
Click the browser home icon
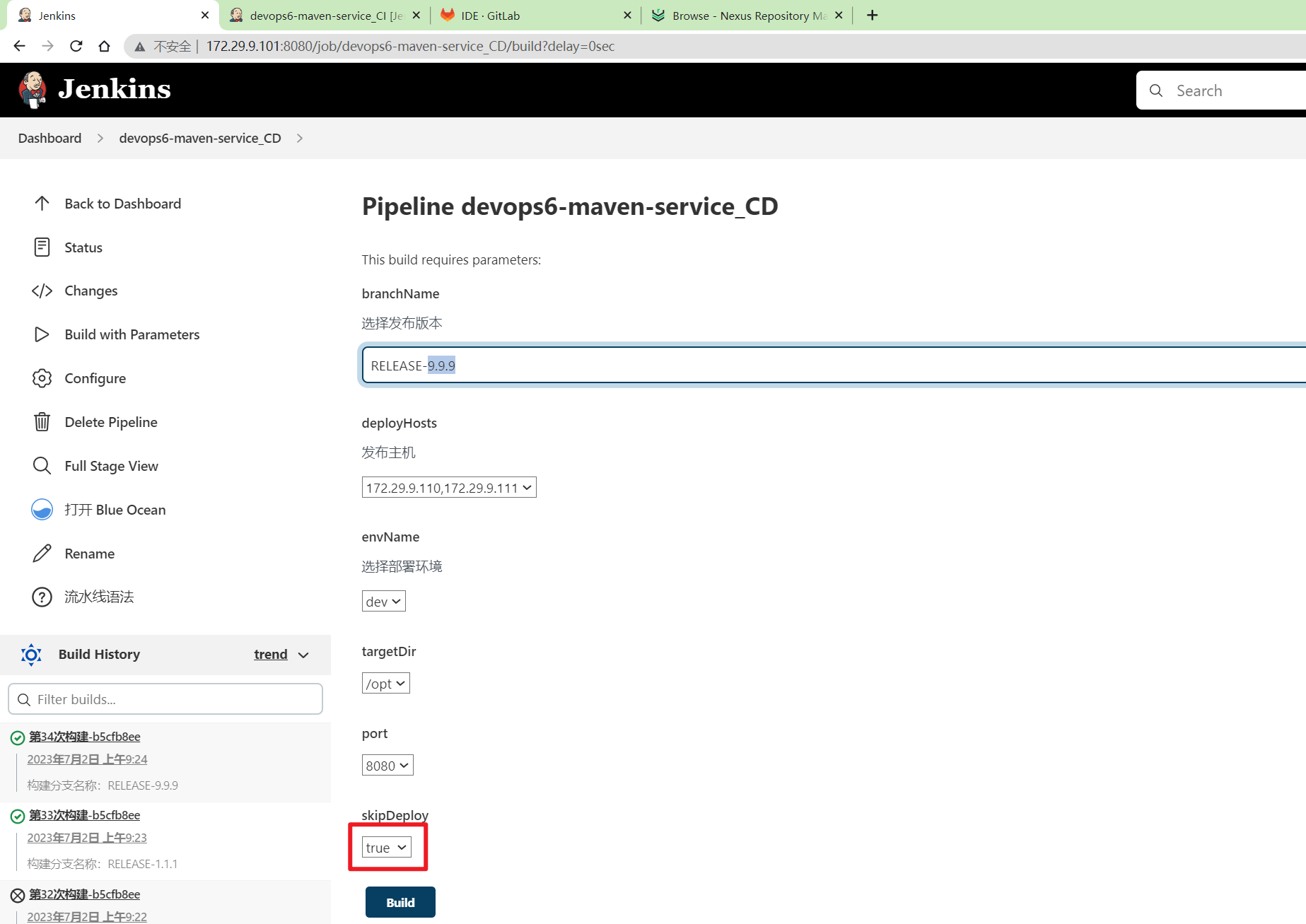pos(104,46)
